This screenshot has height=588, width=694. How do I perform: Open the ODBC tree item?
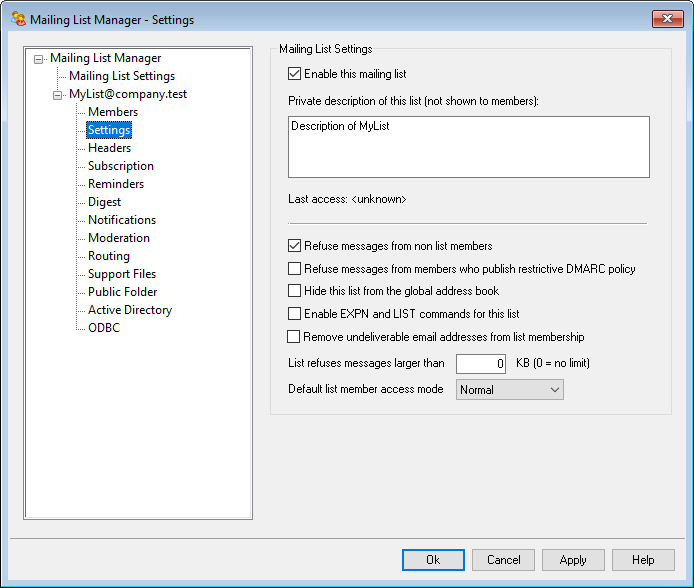(103, 328)
